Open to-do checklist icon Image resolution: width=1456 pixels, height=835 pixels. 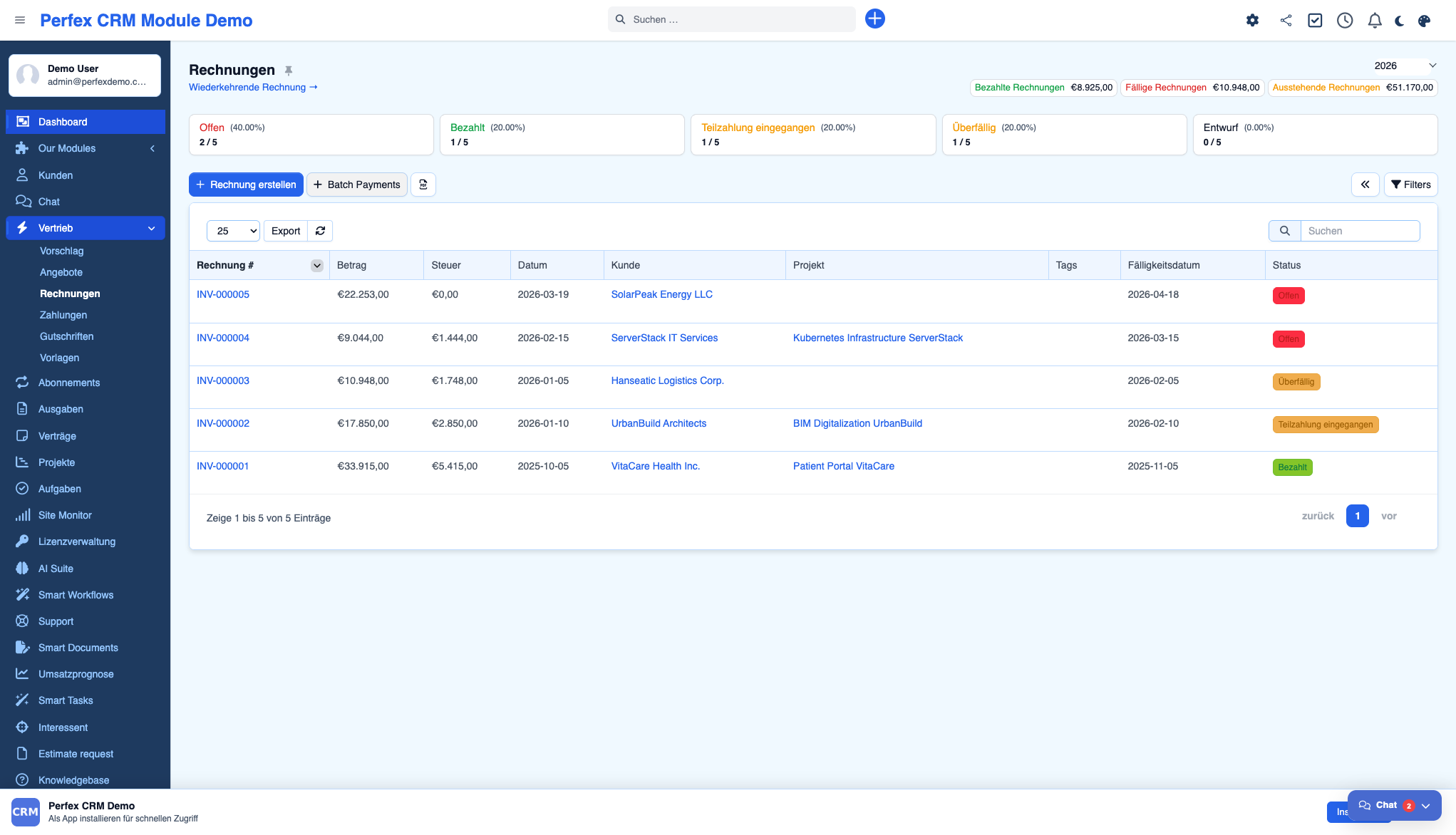(1315, 21)
